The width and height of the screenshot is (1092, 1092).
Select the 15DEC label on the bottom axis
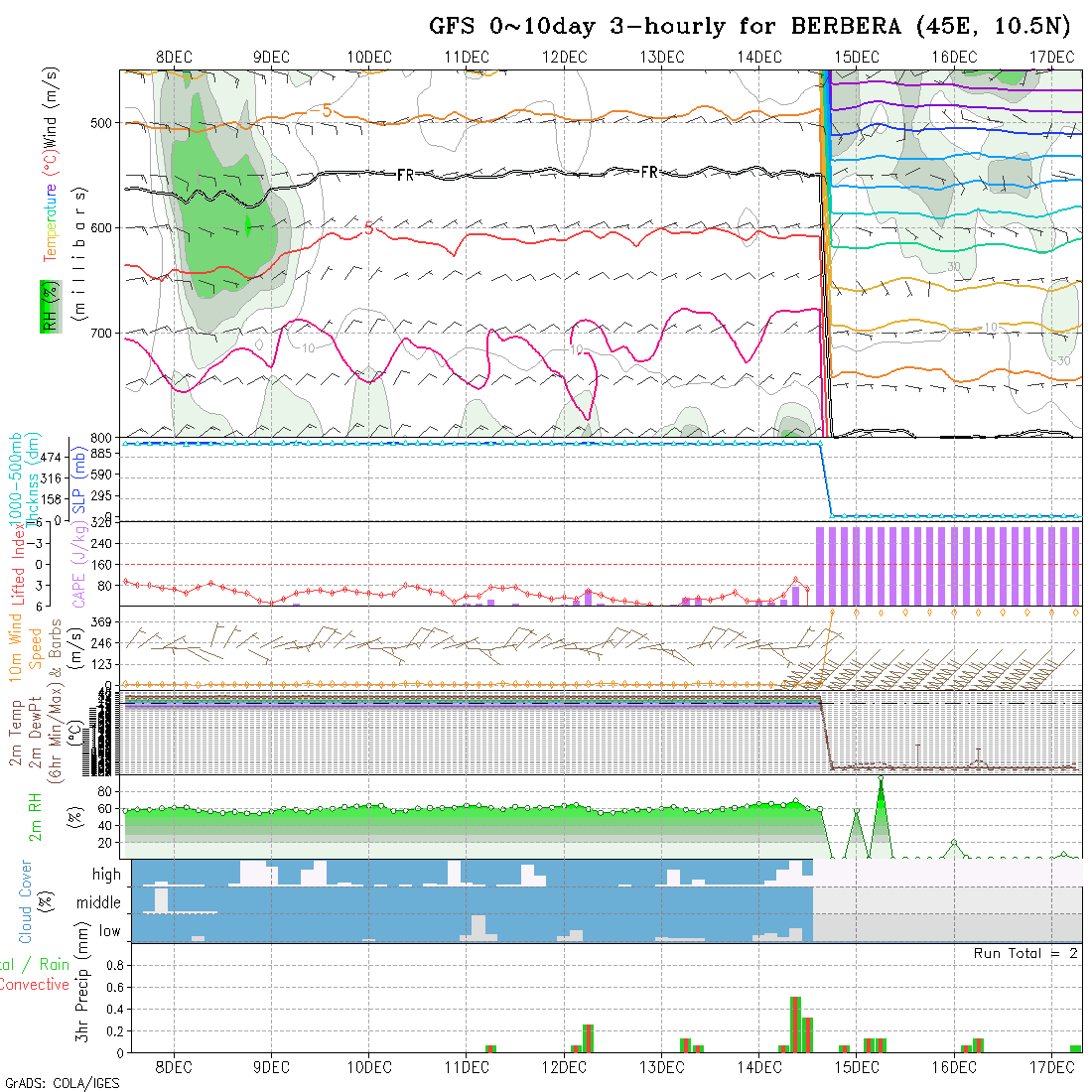click(x=856, y=1067)
